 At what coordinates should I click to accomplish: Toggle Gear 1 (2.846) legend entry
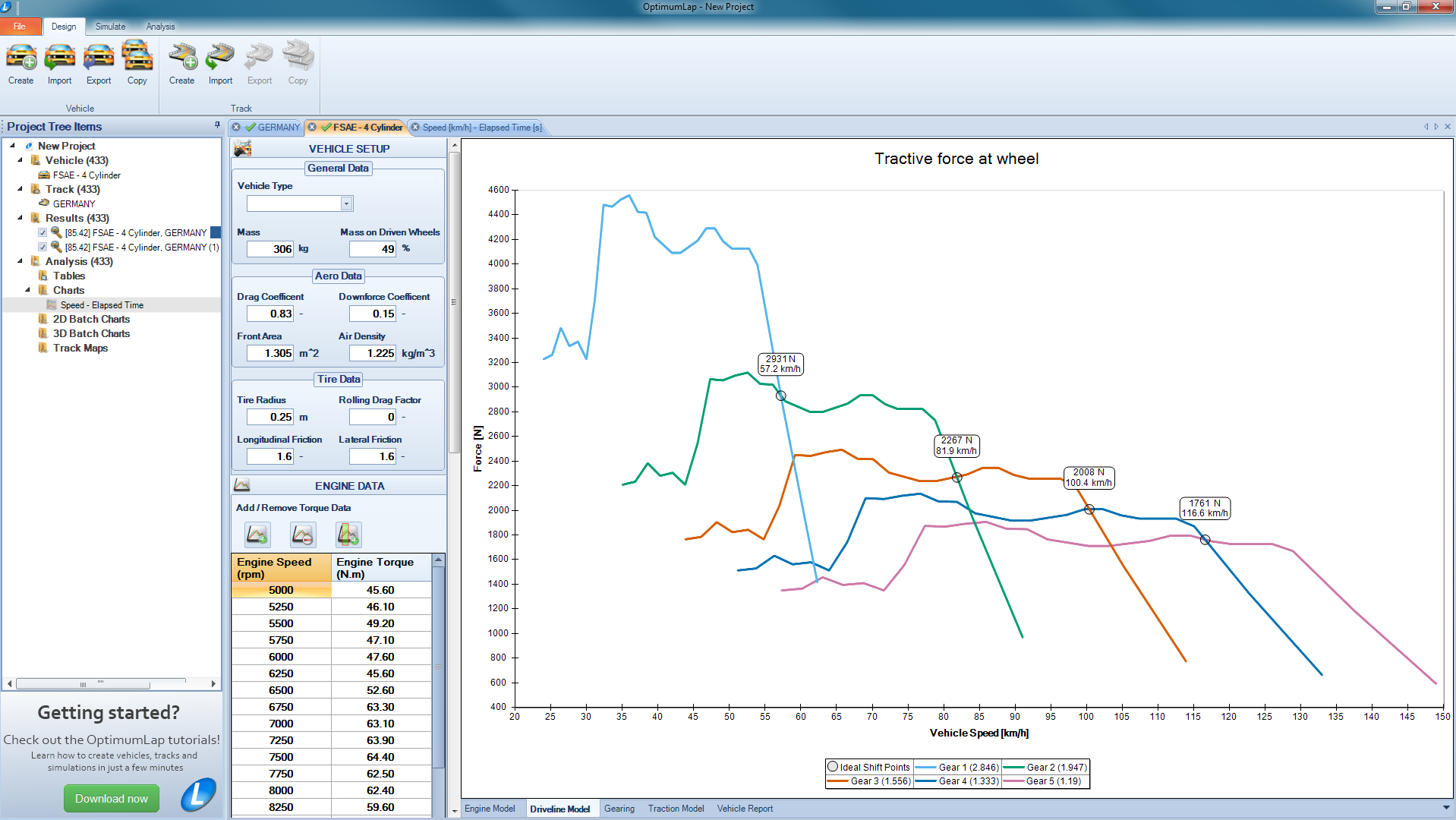click(x=957, y=767)
